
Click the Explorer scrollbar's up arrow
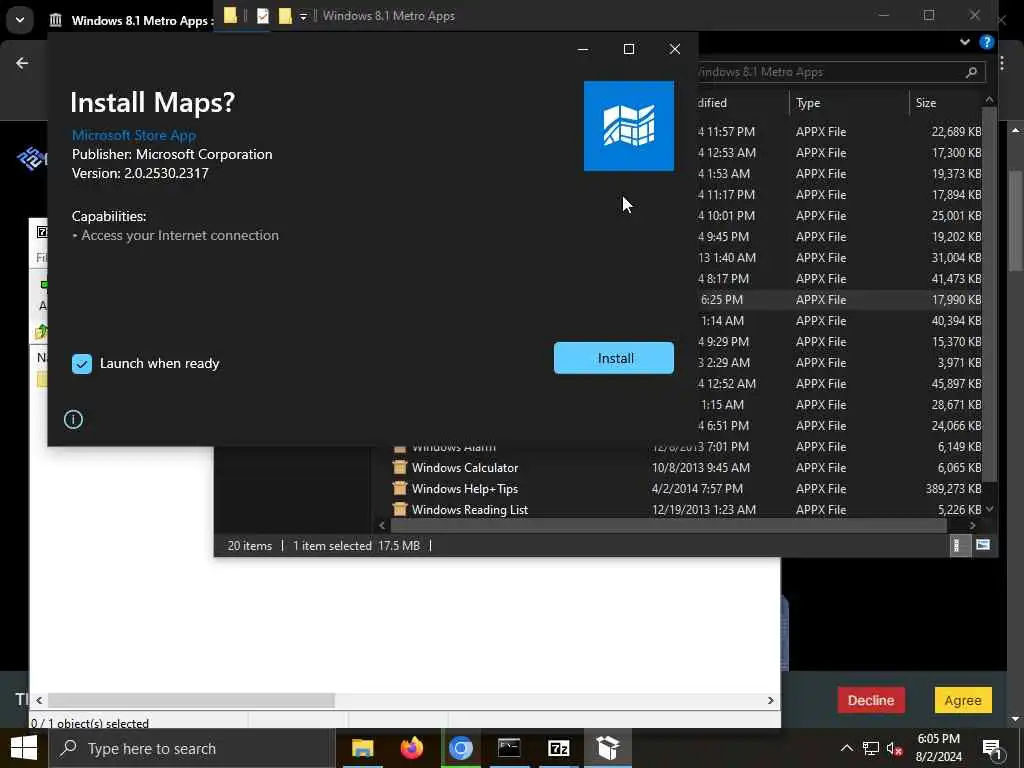(989, 99)
